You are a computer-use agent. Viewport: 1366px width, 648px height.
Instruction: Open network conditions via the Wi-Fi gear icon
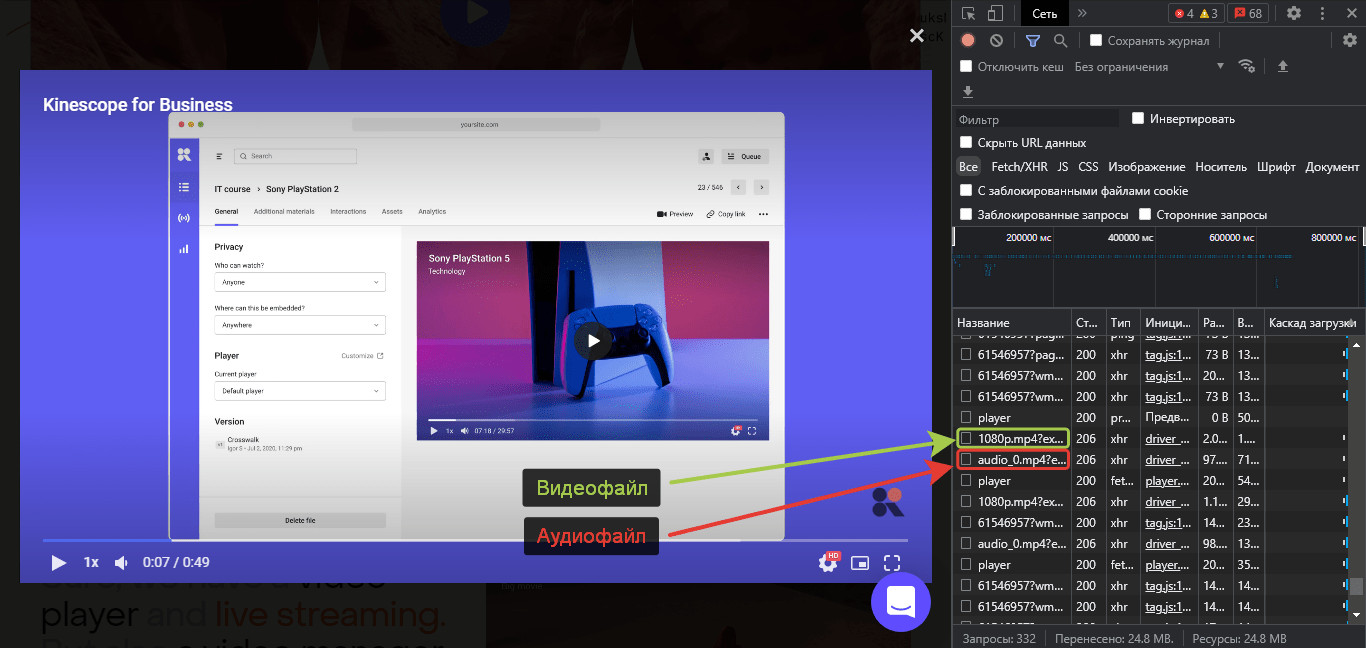(1246, 66)
